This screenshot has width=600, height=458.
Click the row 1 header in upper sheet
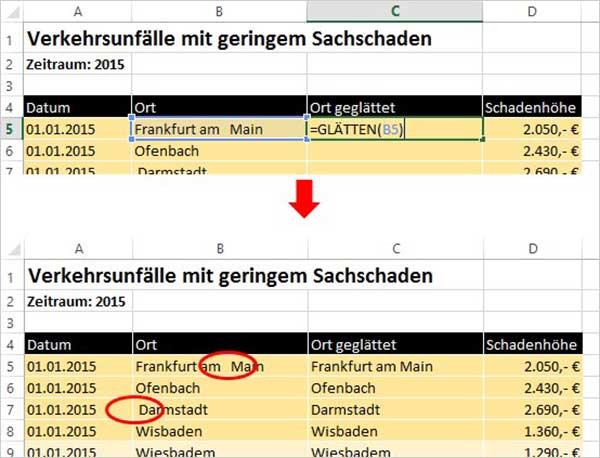click(x=11, y=38)
